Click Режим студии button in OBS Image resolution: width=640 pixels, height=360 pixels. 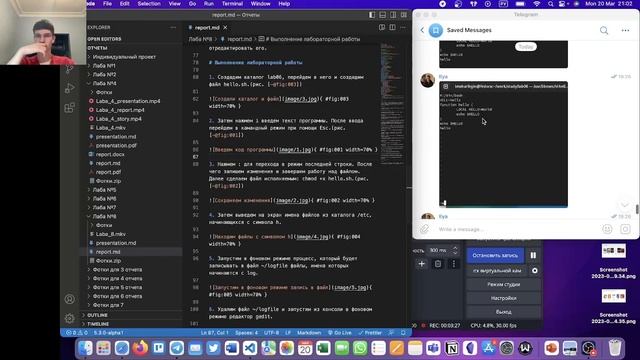[x=504, y=284]
